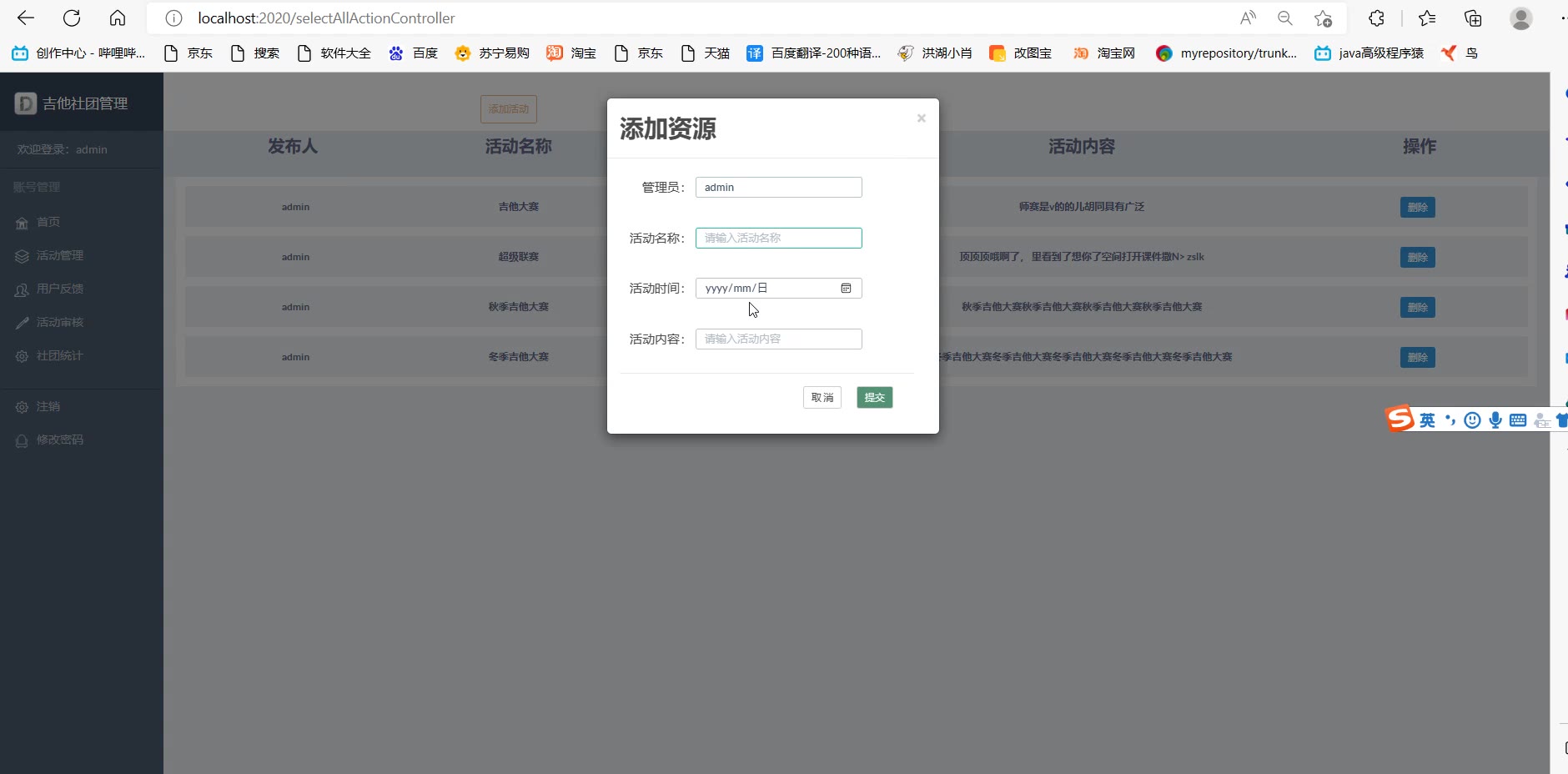The height and width of the screenshot is (774, 1568).
Task: Go back with the browser back arrow
Action: point(26,18)
